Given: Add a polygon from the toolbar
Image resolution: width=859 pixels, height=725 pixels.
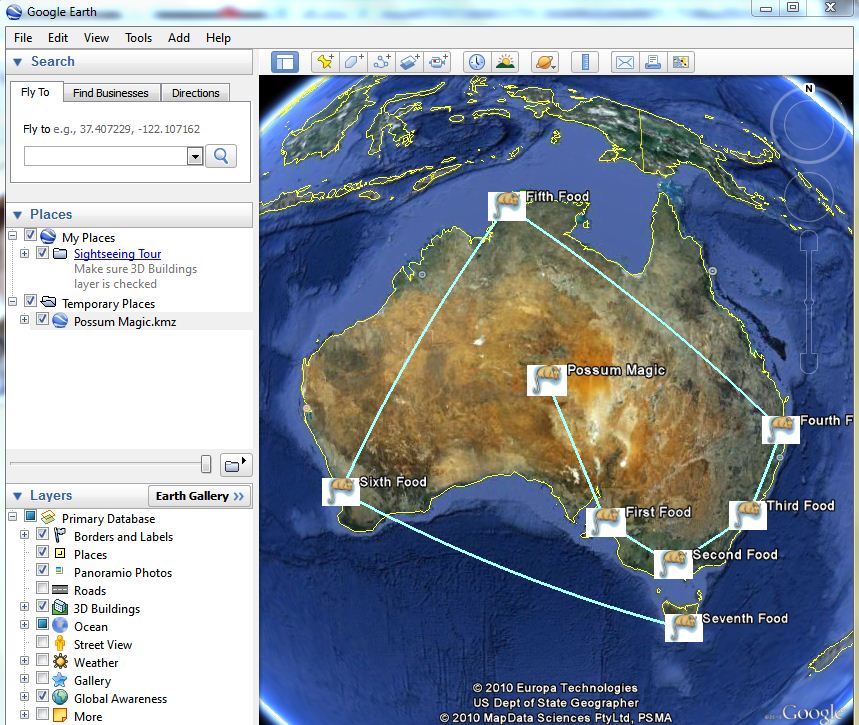Looking at the screenshot, I should point(353,62).
